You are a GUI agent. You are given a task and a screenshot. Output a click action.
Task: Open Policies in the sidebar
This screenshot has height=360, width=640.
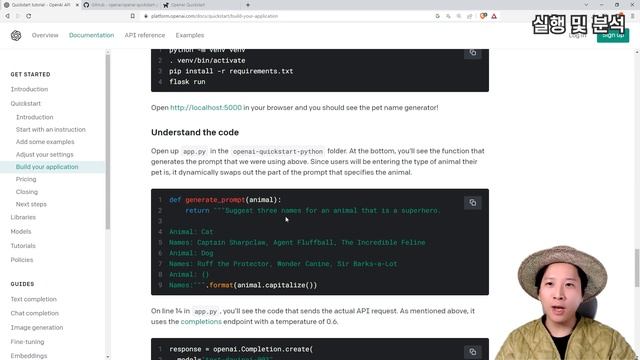22,260
